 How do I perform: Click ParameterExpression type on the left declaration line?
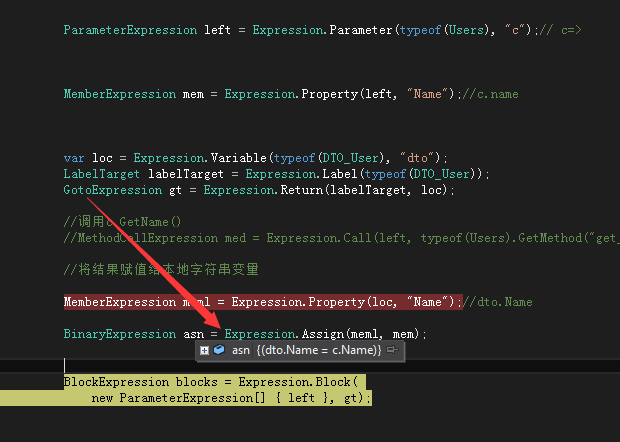pos(130,30)
